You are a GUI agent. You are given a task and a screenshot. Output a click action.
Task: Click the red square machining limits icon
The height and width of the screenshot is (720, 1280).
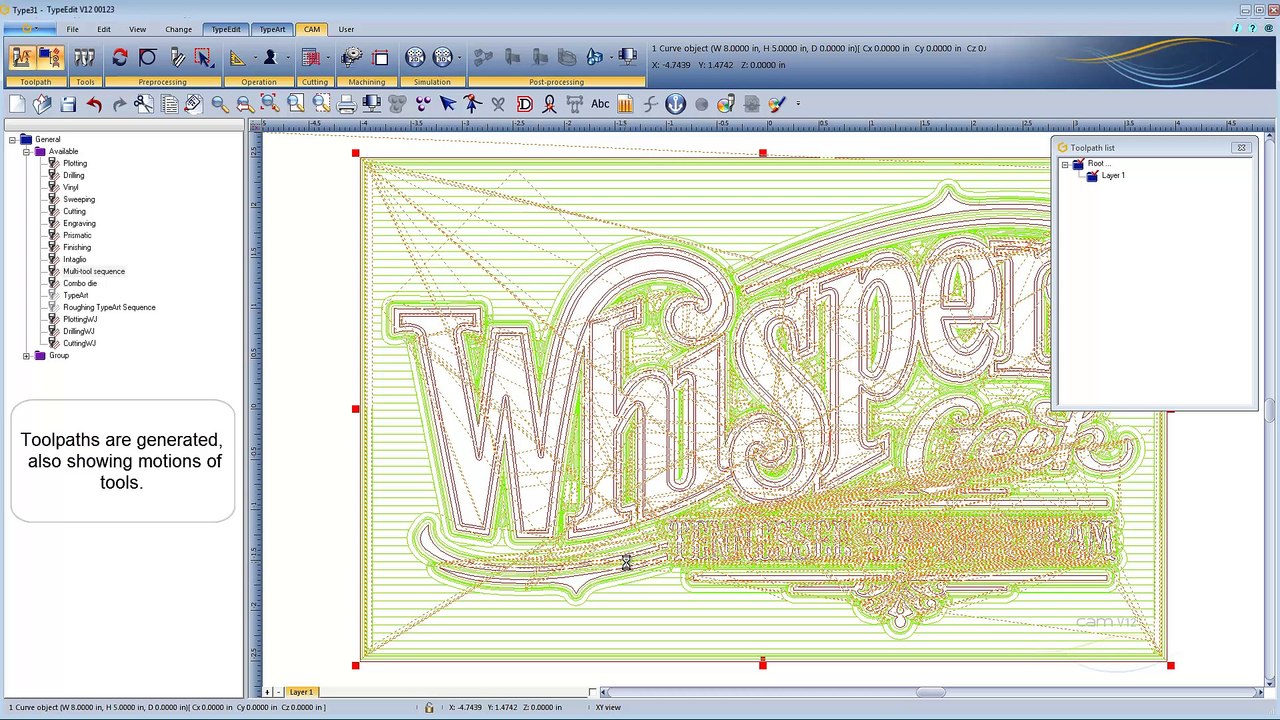[x=380, y=58]
